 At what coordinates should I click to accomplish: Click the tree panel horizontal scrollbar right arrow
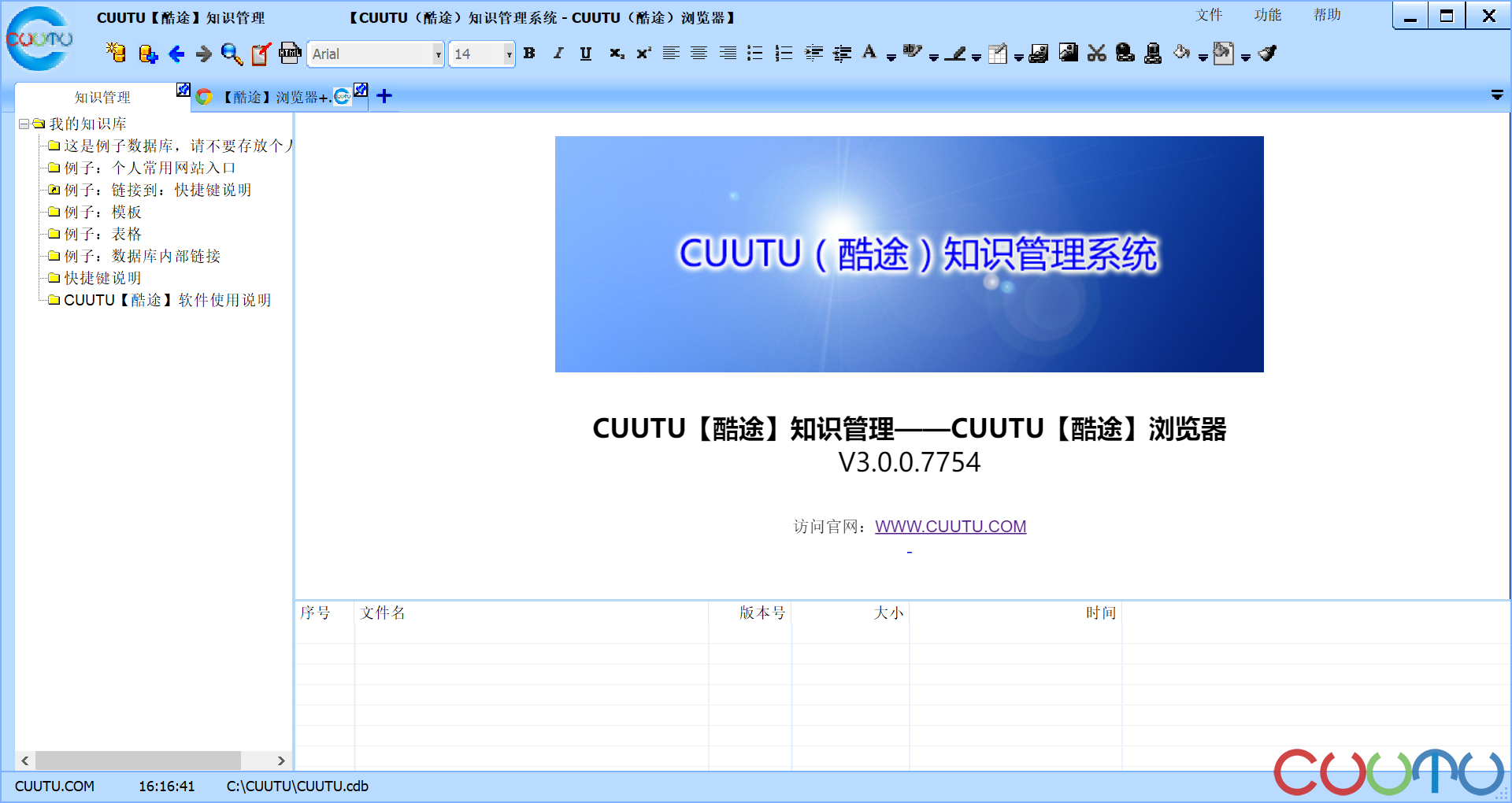pos(281,760)
